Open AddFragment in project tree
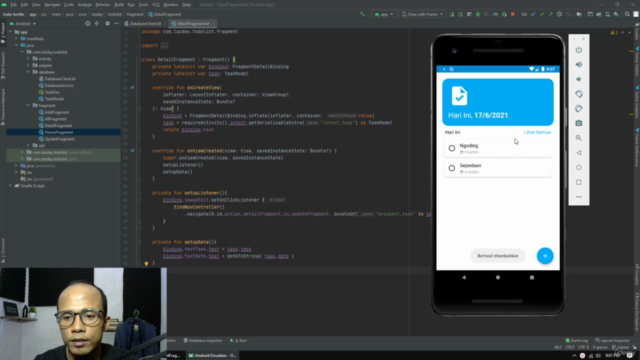Screen dimensions: 640x360 point(57,112)
